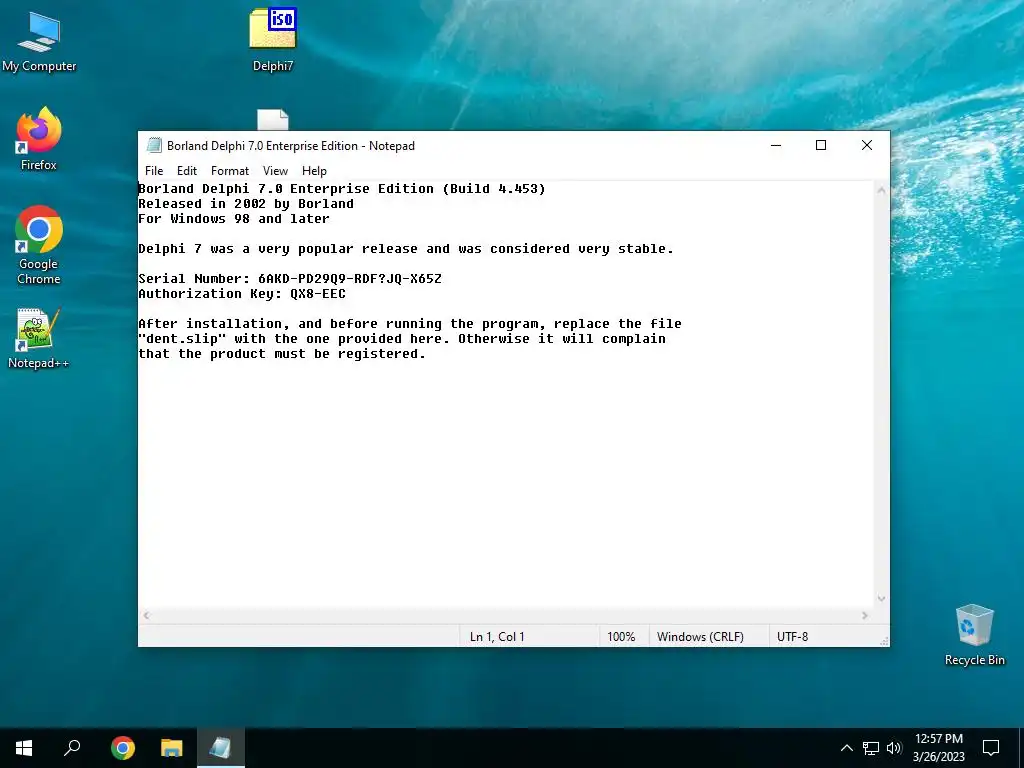Open the notification center icon
Screen dimensions: 1024x768
[x=991, y=748]
